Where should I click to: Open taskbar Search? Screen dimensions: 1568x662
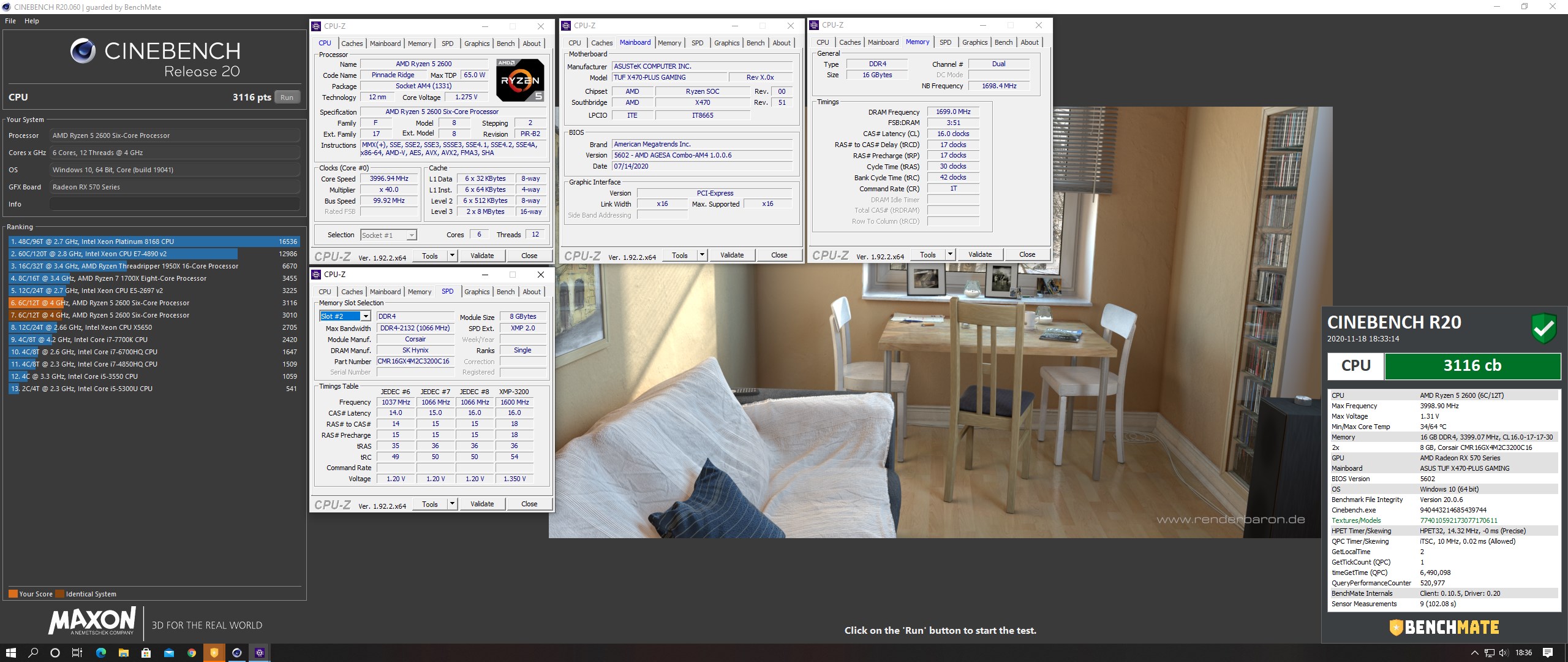[x=33, y=653]
